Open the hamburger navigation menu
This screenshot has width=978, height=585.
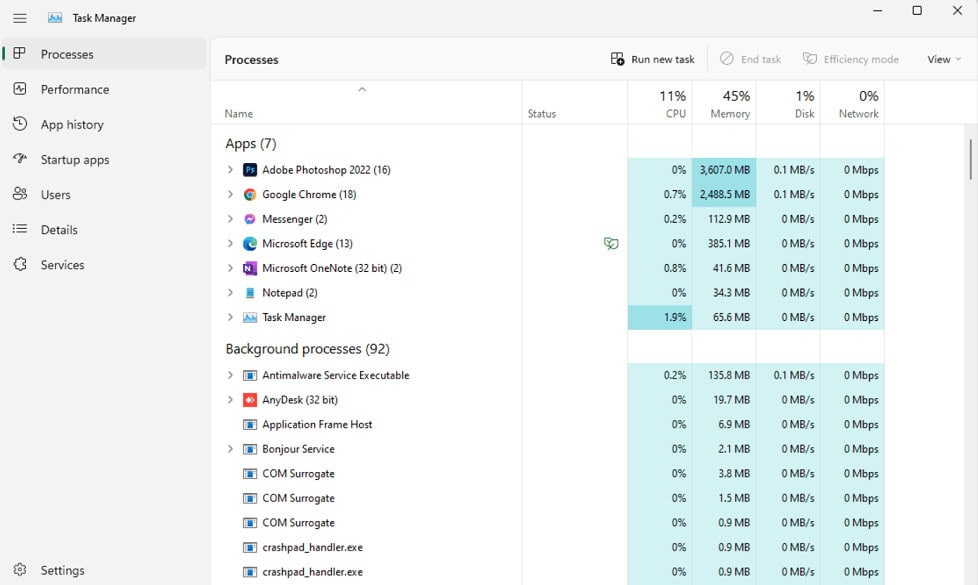point(20,18)
